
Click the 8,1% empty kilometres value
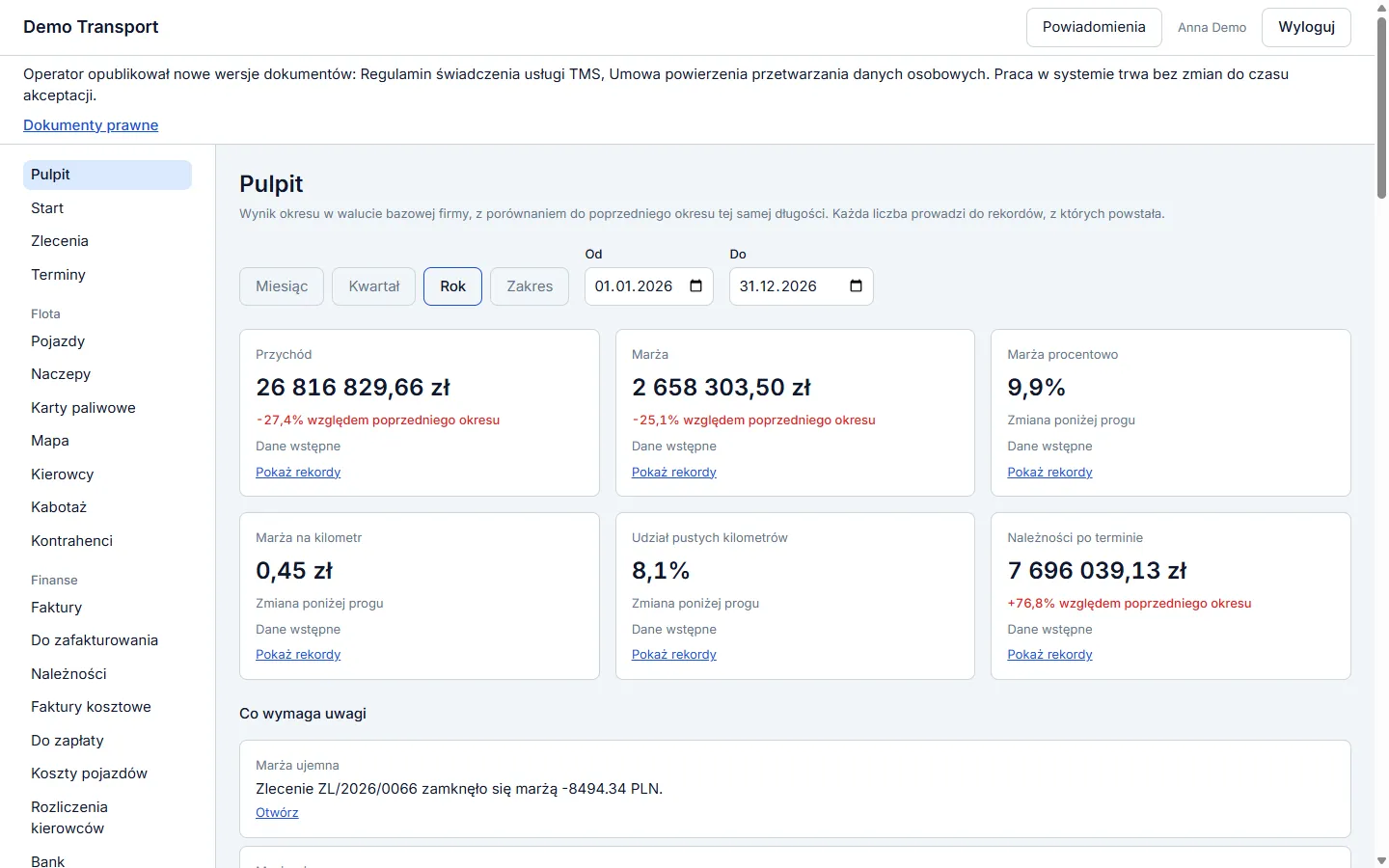point(661,571)
